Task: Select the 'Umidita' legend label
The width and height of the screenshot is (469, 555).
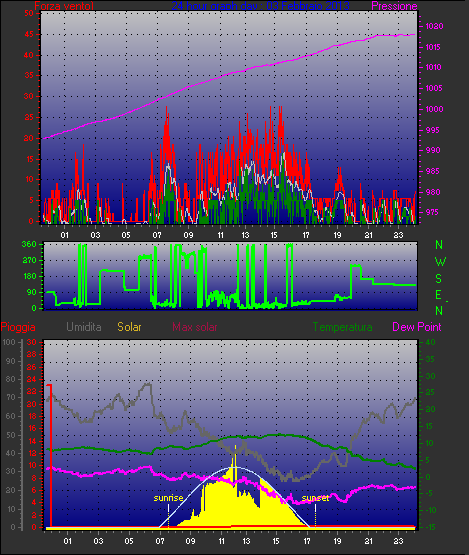Action: 84,327
